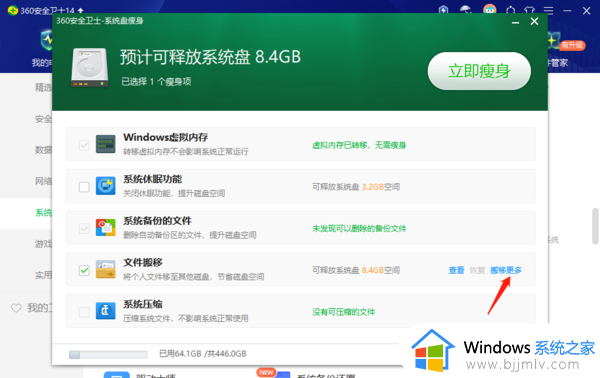Check the 系统休眠功能 checkbox
Image resolution: width=600 pixels, height=378 pixels.
84,187
